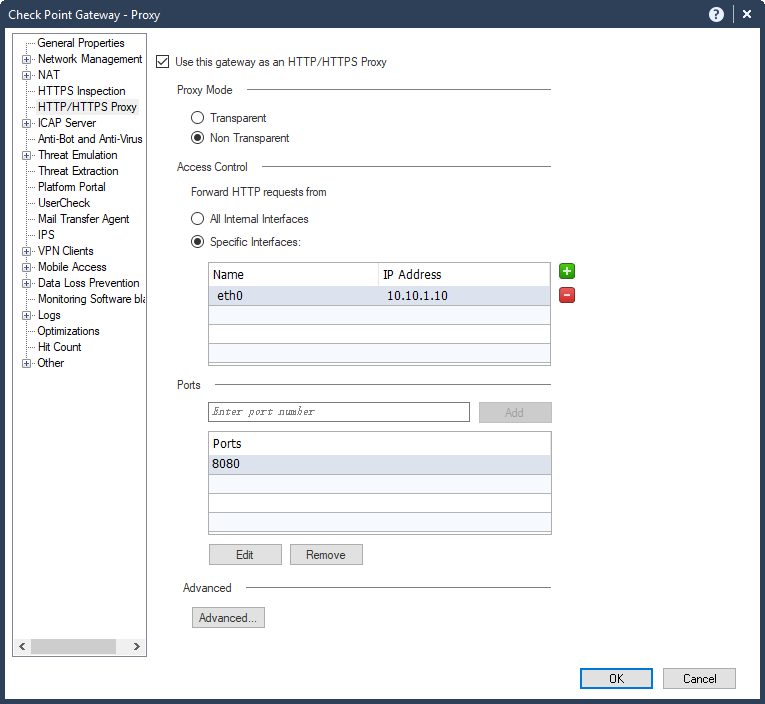
Task: Close the Check Point Gateway dialog
Action: [746, 15]
